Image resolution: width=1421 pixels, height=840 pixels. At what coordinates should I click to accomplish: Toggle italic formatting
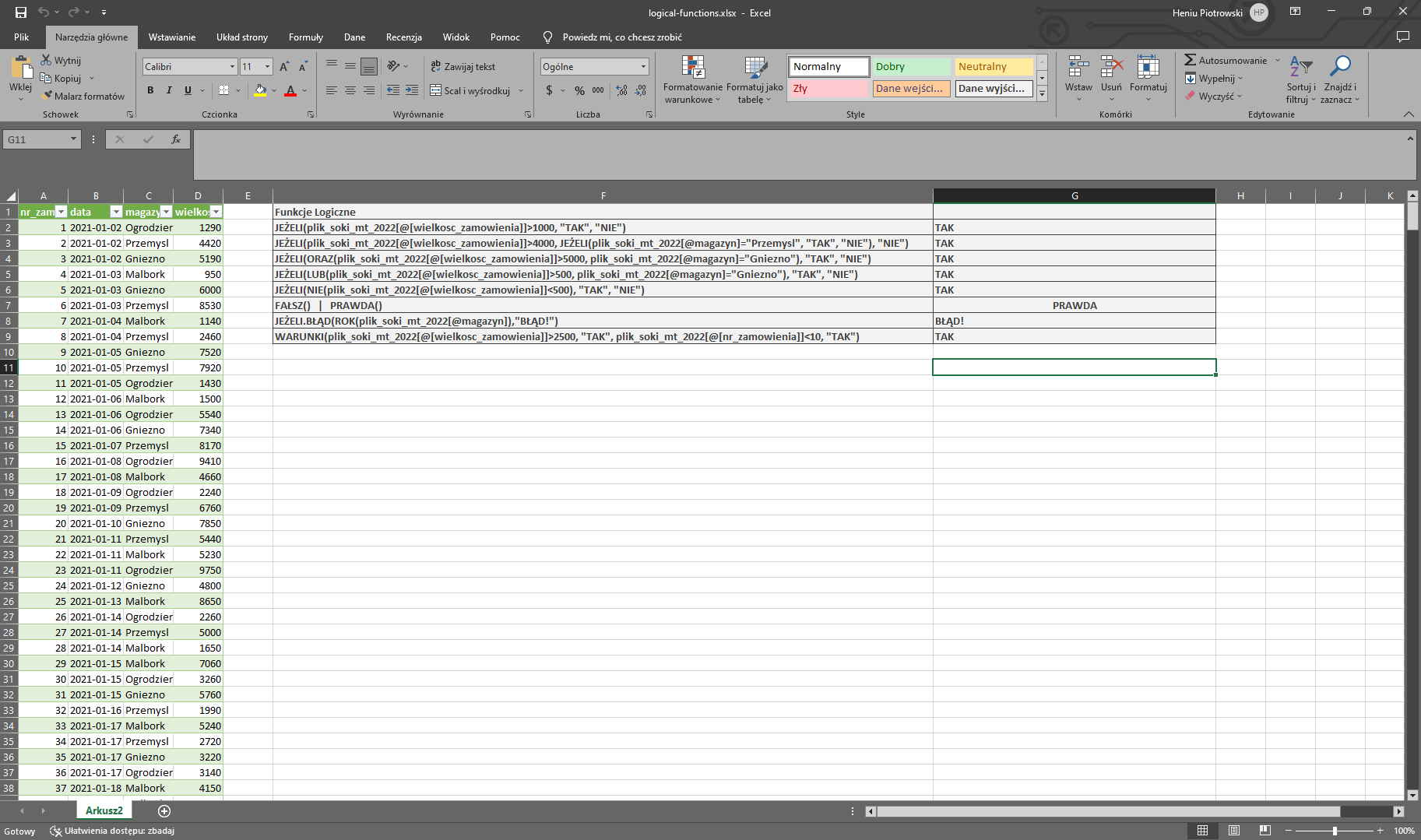pos(169,90)
